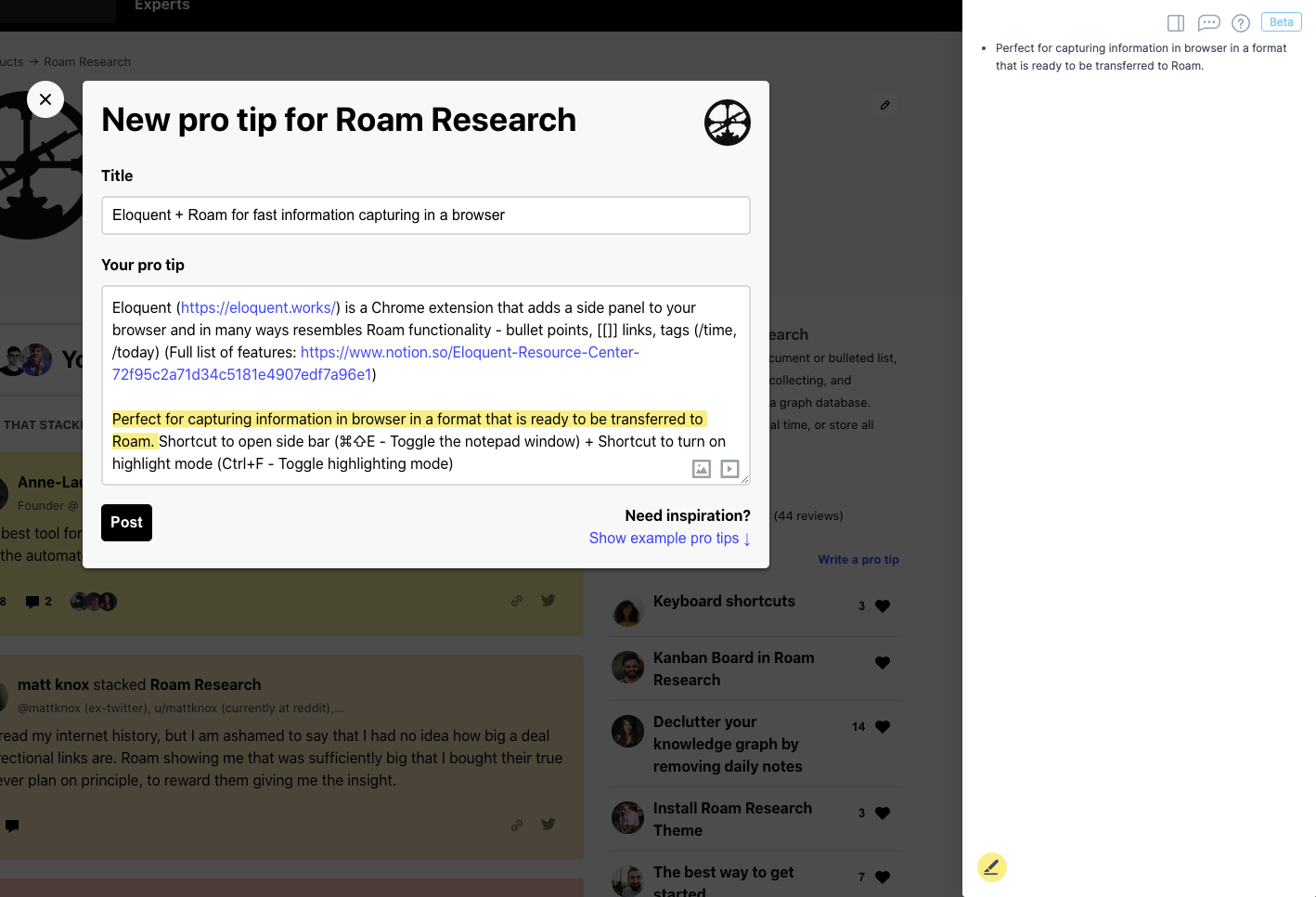
Task: Open comments on matt knox's card
Action: (12, 825)
